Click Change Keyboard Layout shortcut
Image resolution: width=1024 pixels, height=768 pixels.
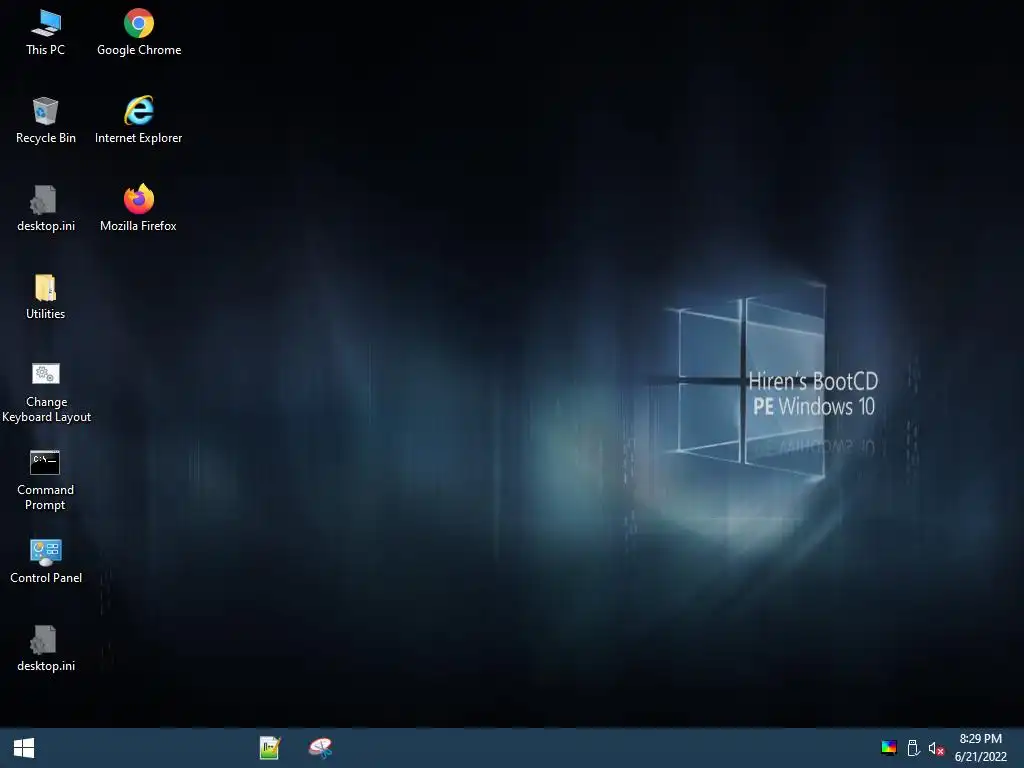click(x=46, y=393)
